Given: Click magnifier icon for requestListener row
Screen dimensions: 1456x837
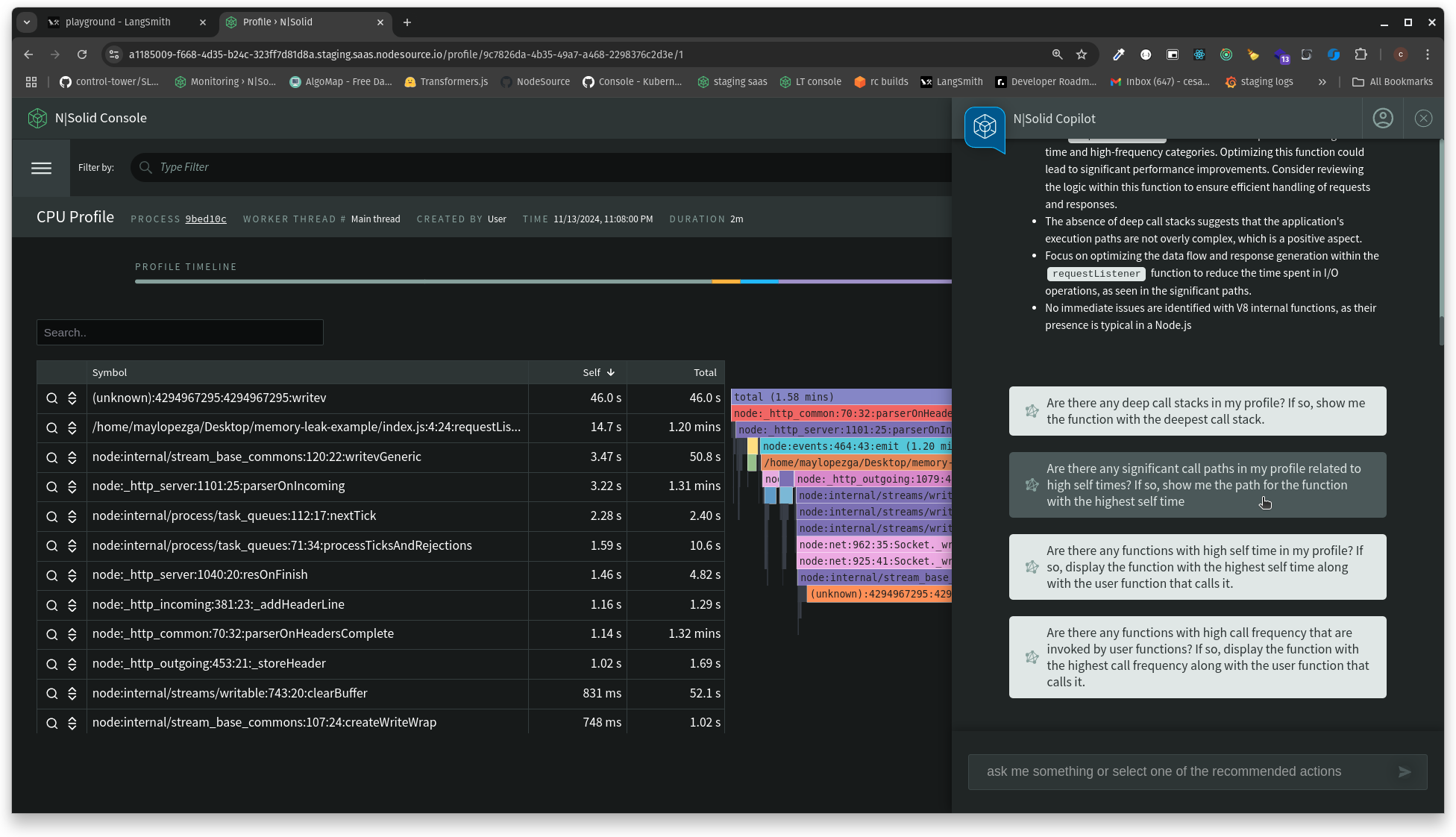Looking at the screenshot, I should 52,427.
